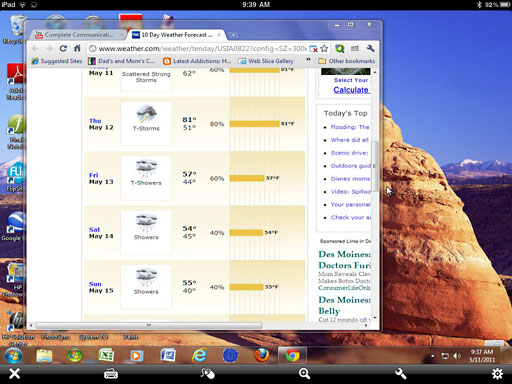Toggle the mouse pointer mode icon
This screenshot has height=384, width=512.
[x=207, y=374]
